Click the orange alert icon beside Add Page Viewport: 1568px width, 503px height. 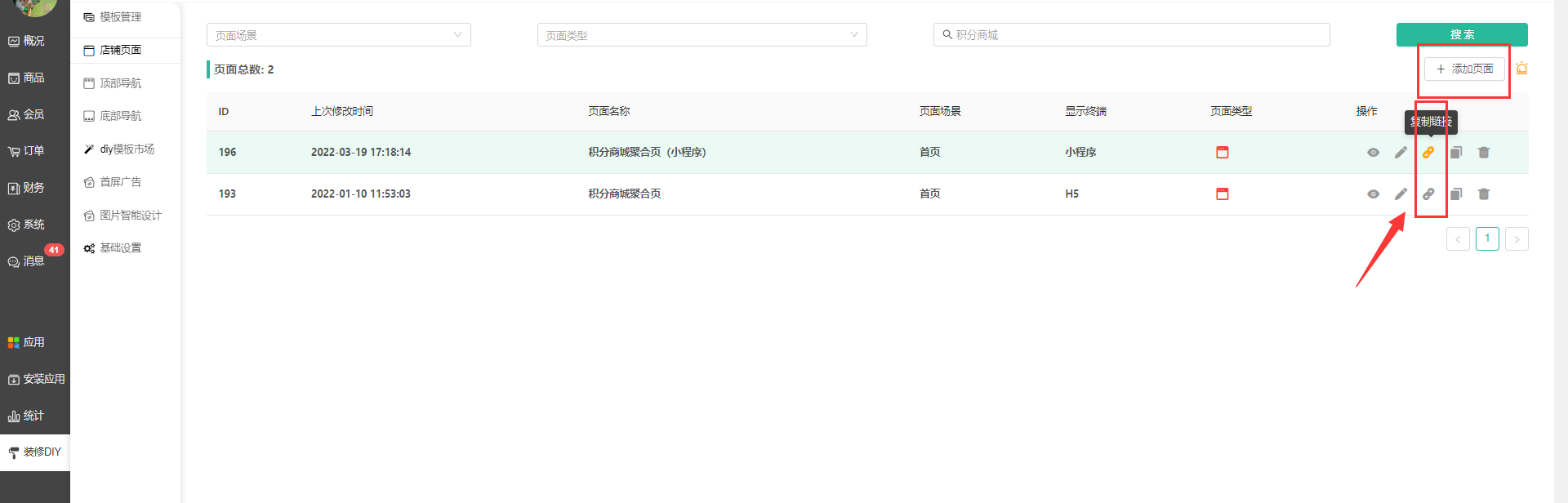click(x=1521, y=69)
